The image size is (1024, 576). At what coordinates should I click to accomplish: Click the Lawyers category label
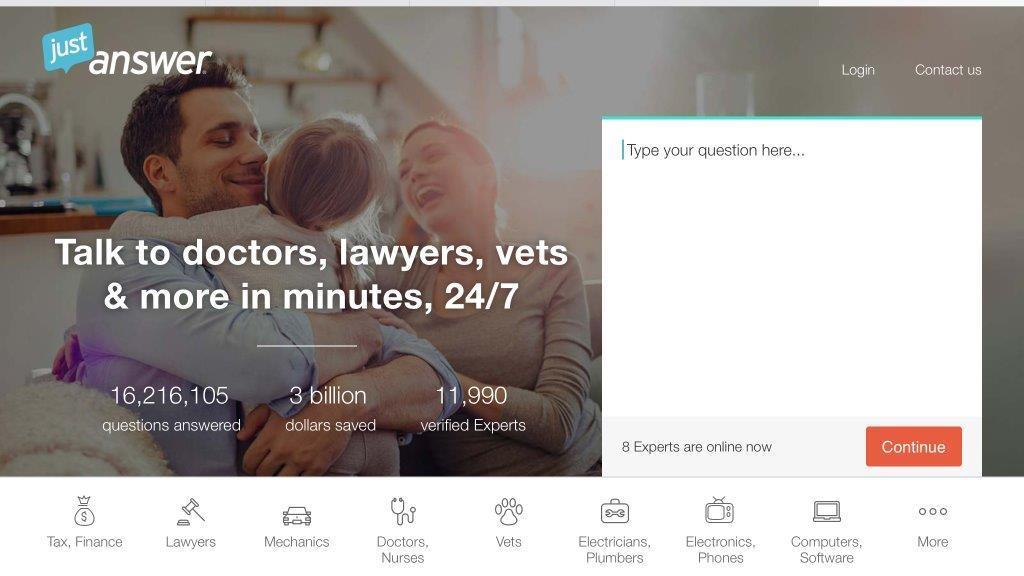(191, 542)
